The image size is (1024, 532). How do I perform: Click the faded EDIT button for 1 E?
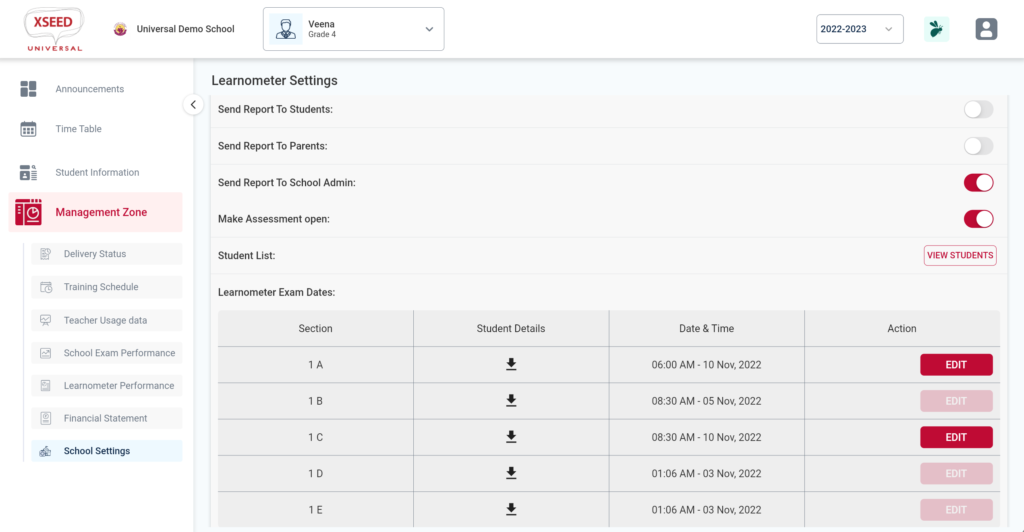click(956, 510)
